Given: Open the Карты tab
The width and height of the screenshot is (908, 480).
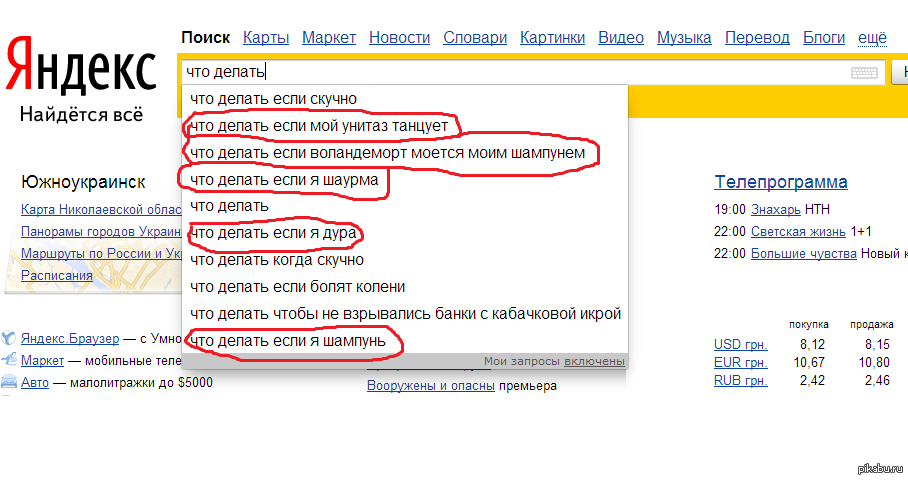Looking at the screenshot, I should 266,38.
